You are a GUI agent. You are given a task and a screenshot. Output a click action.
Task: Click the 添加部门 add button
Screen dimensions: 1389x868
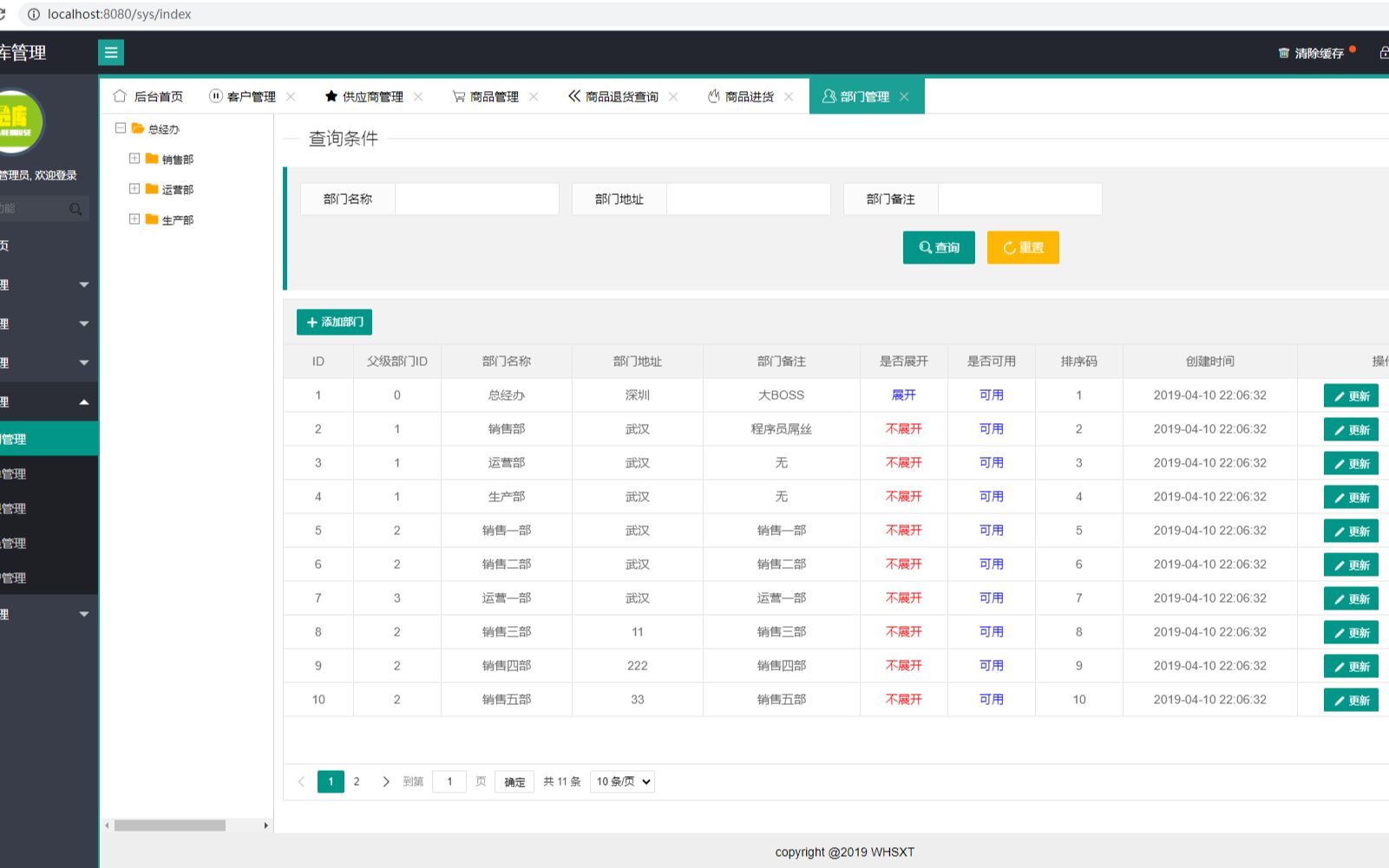coord(334,322)
